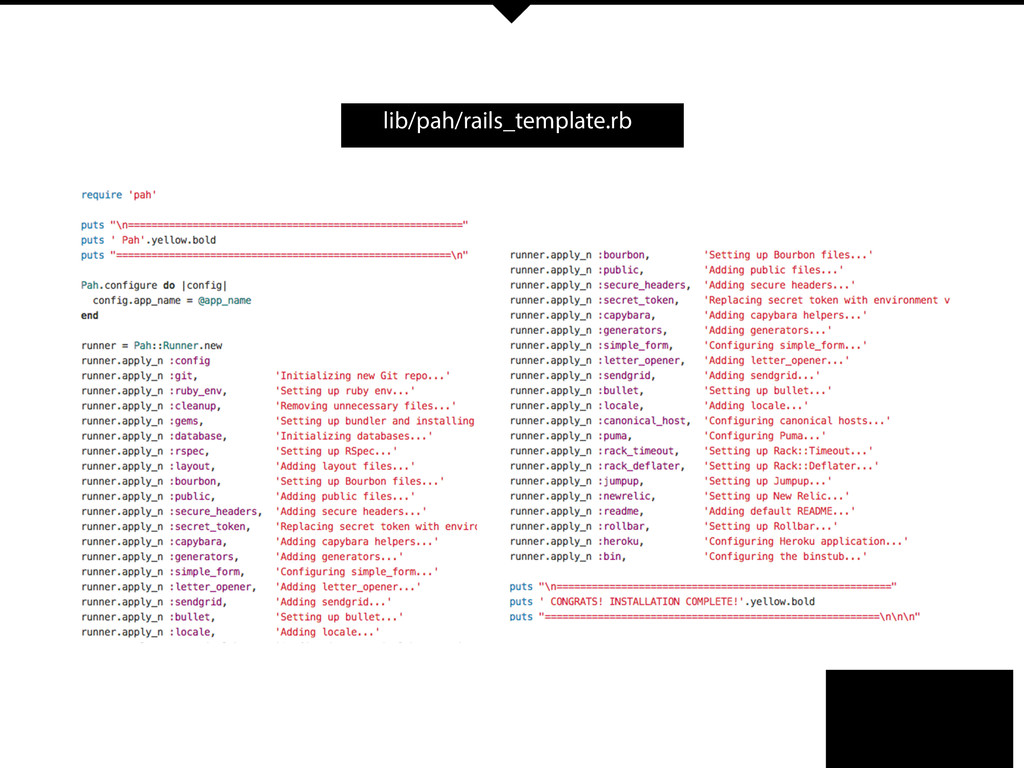Select string 'Adding default README...'
1024x768 pixels.
tap(779, 511)
